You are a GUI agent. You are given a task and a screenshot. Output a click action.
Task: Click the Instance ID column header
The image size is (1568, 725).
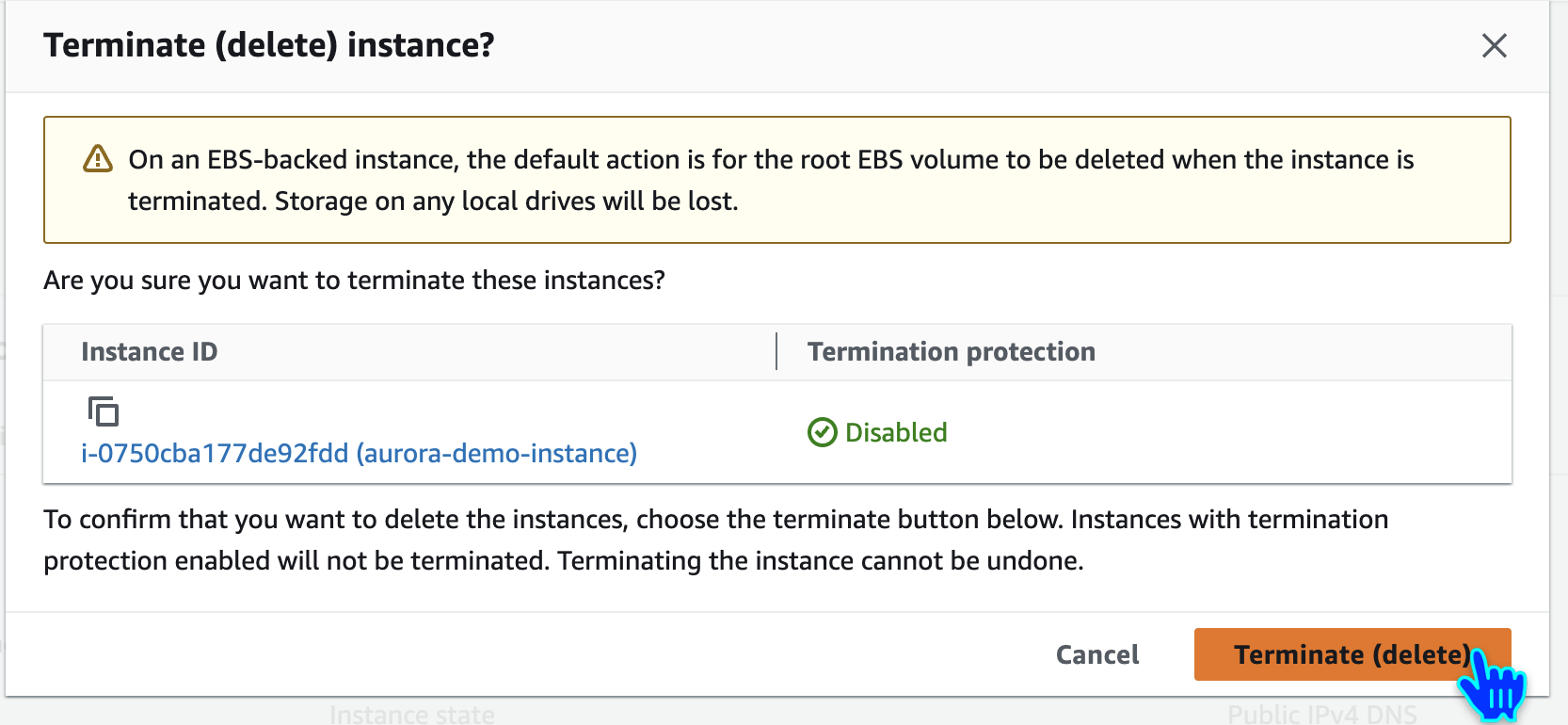(150, 352)
